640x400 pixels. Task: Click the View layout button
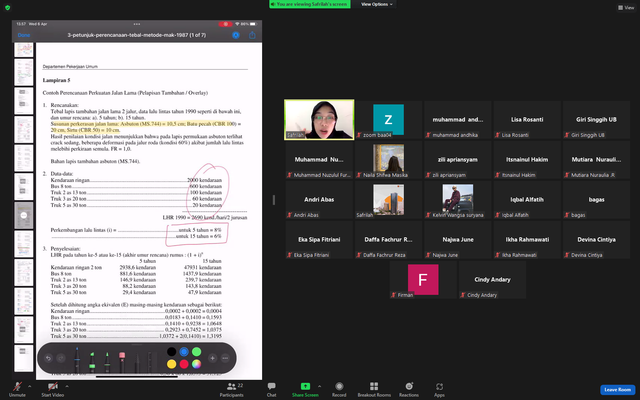[x=626, y=7]
